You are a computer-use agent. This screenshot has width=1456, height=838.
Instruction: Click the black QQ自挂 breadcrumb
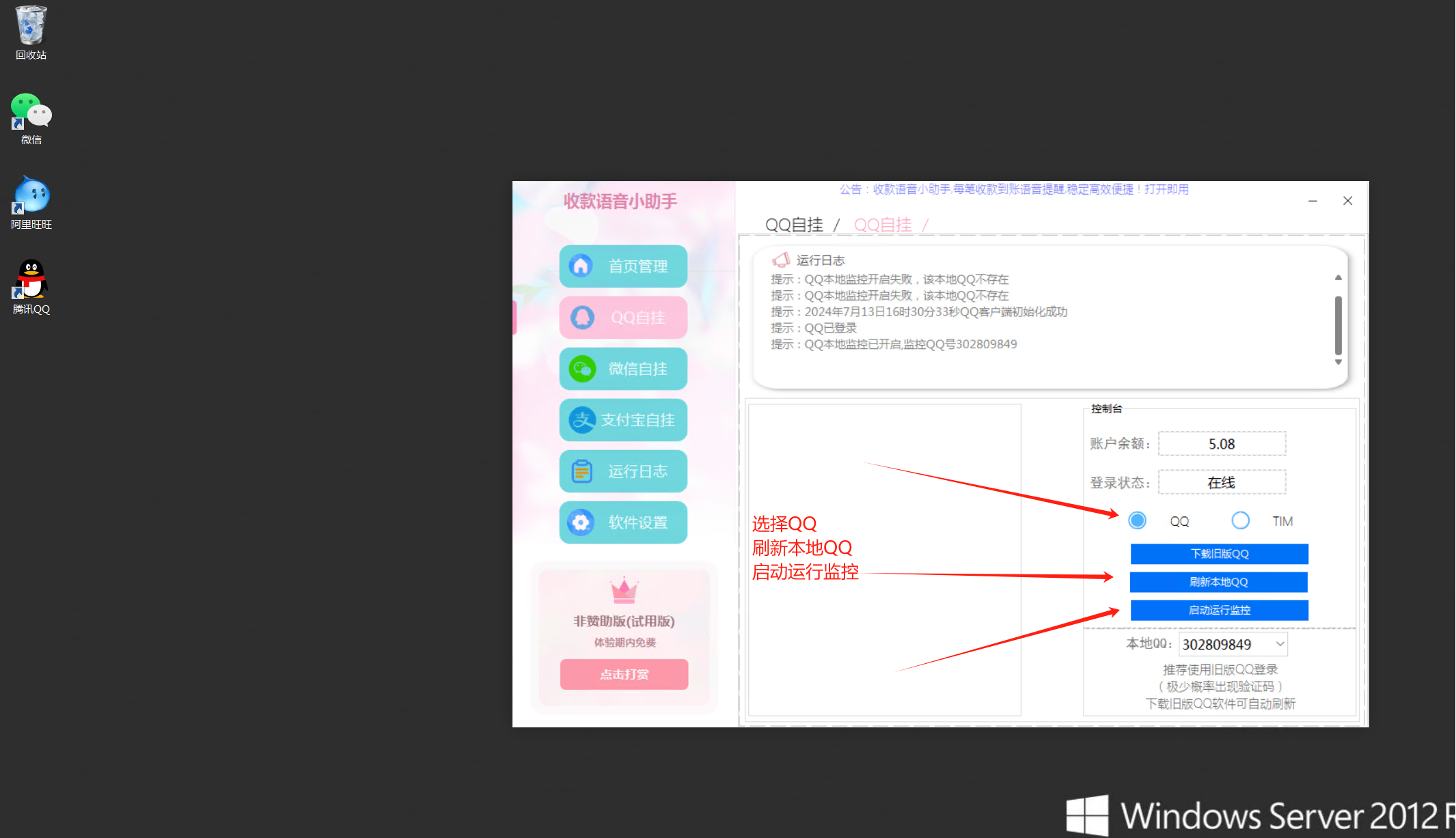click(x=794, y=225)
